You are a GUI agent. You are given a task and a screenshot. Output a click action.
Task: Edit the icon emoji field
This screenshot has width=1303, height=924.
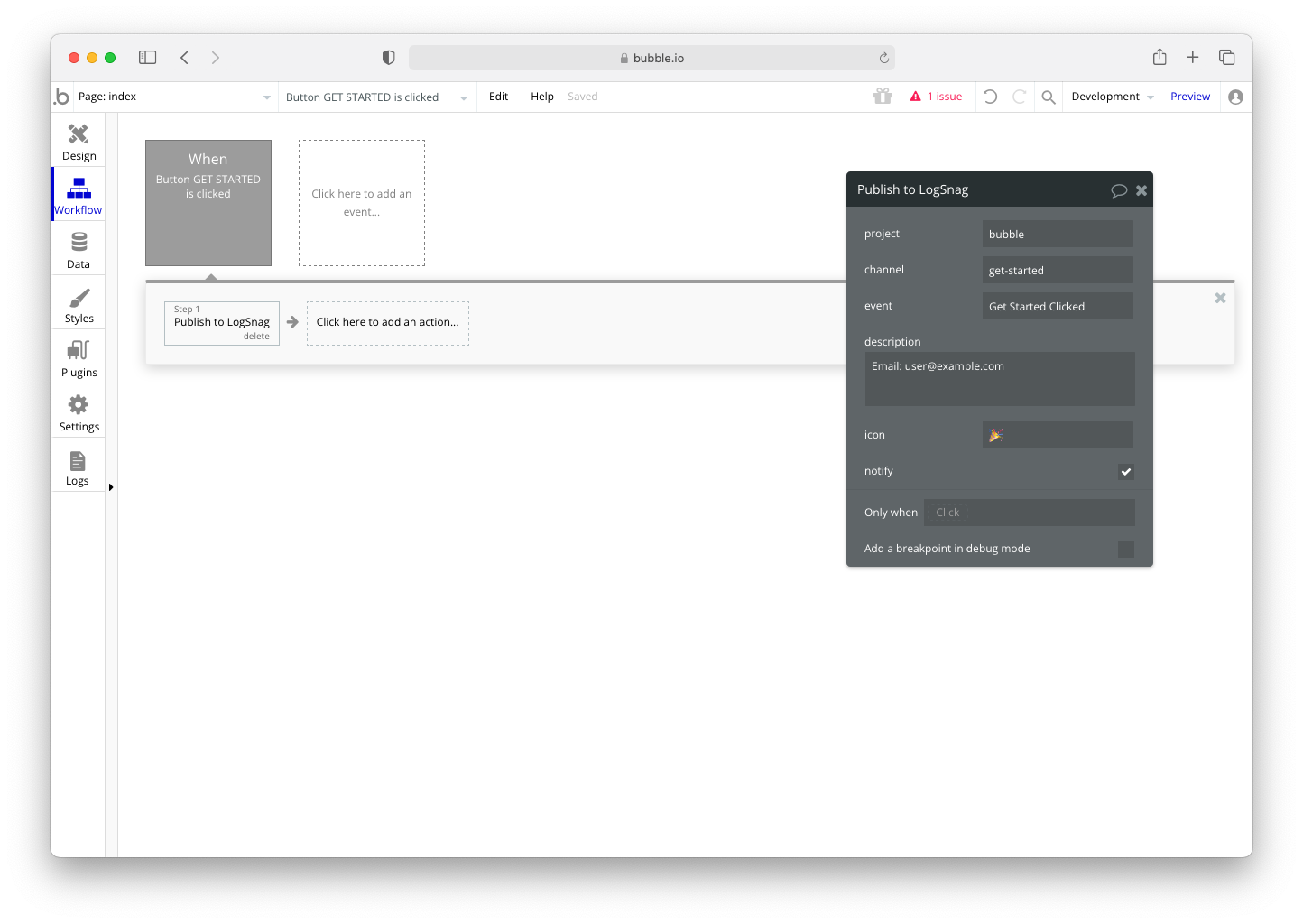tap(1058, 435)
